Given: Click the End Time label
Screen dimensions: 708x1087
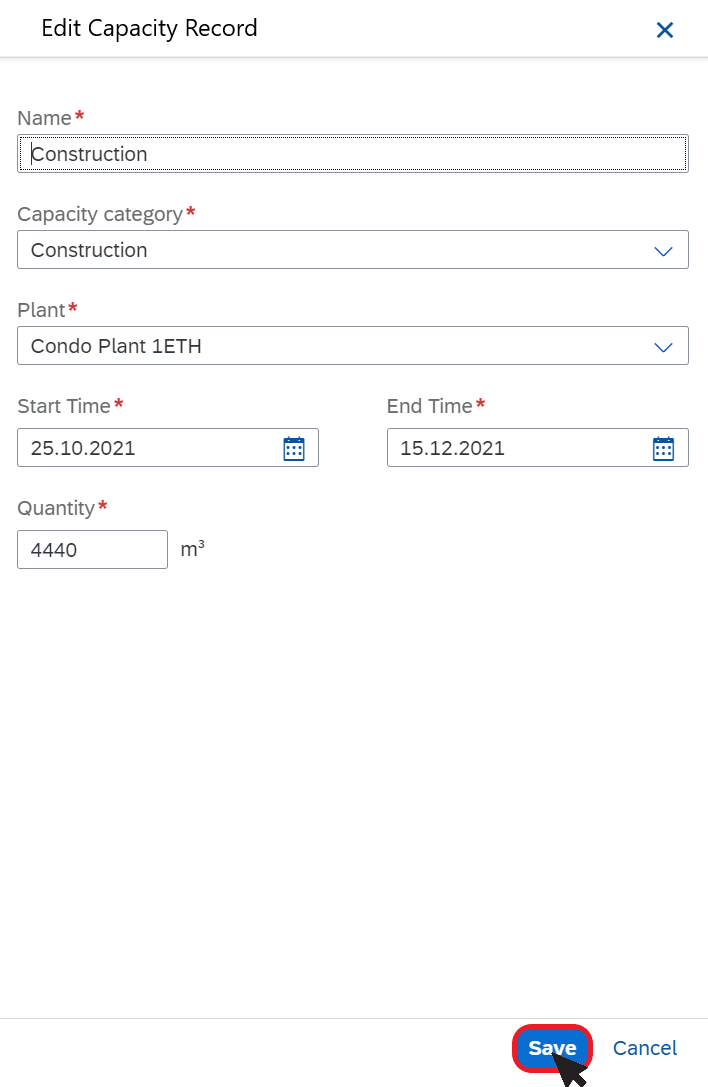Looking at the screenshot, I should pyautogui.click(x=429, y=406).
